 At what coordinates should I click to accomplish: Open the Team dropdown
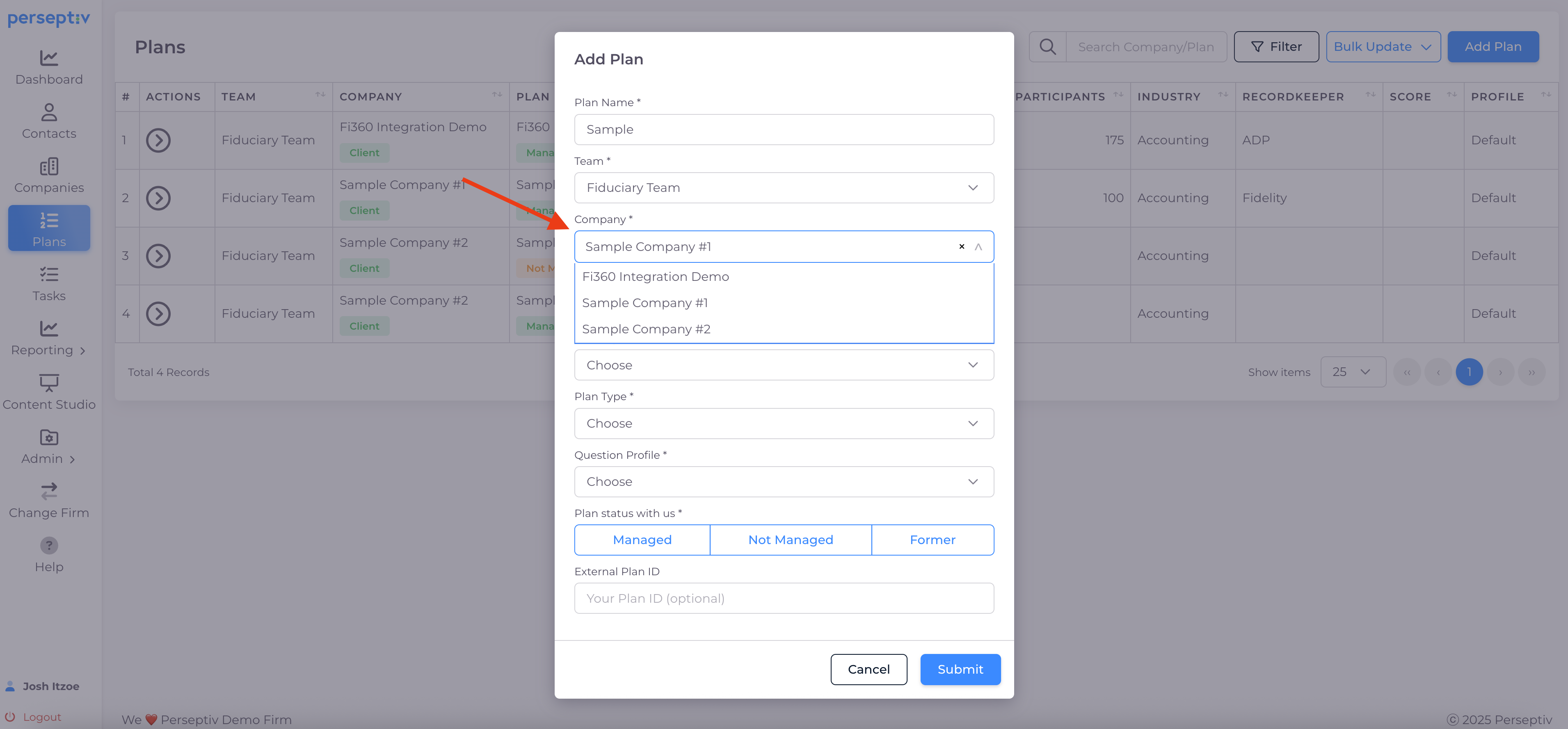(784, 188)
